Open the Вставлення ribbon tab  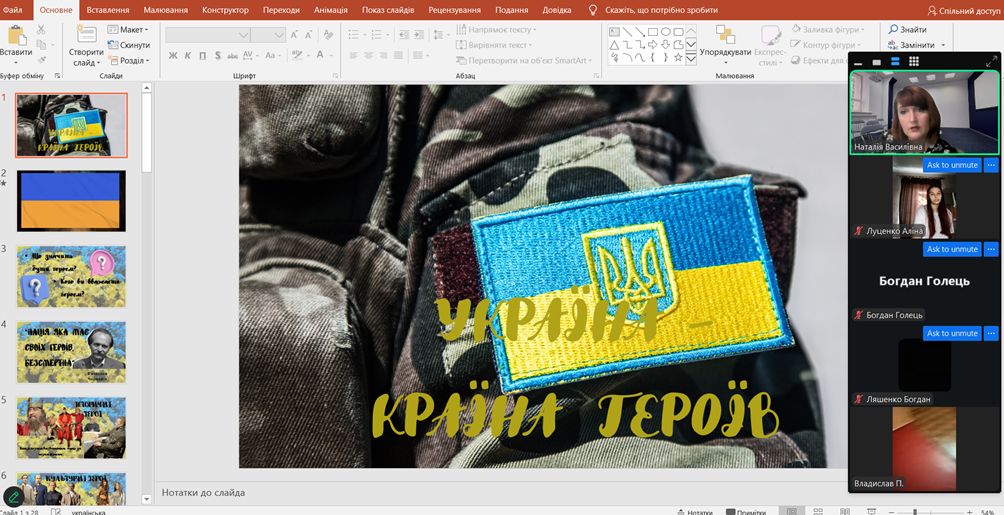(107, 9)
